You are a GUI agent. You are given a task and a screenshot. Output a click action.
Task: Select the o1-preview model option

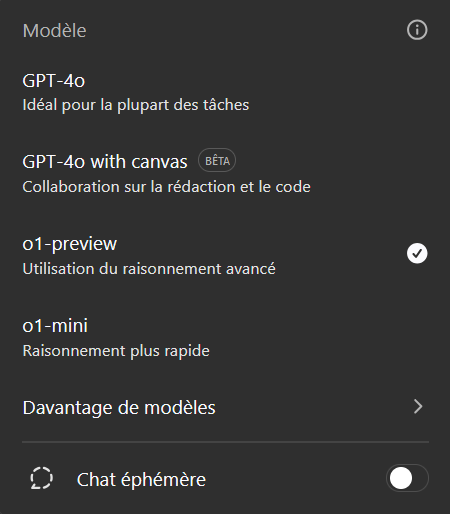pos(225,255)
